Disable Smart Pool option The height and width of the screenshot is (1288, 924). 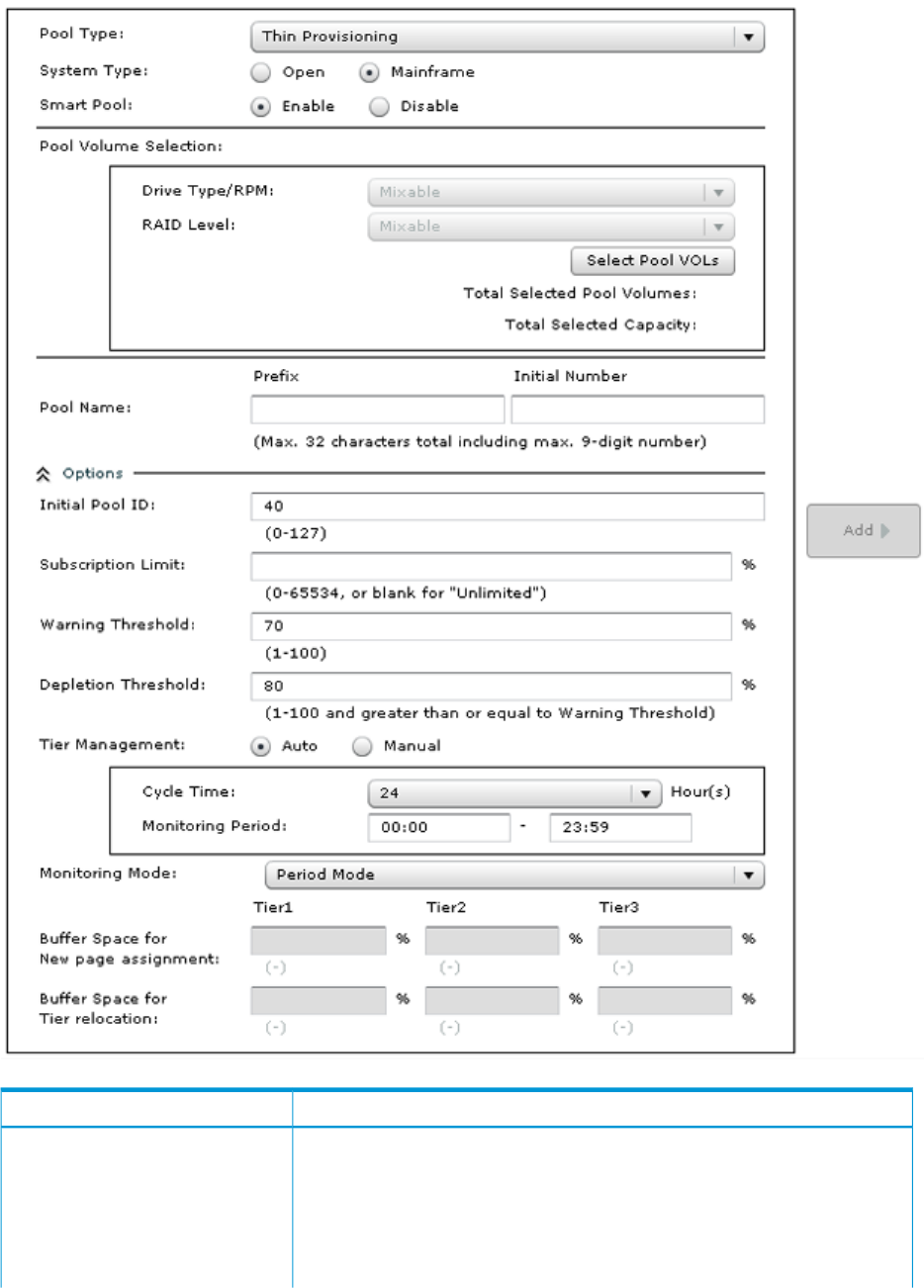click(379, 107)
